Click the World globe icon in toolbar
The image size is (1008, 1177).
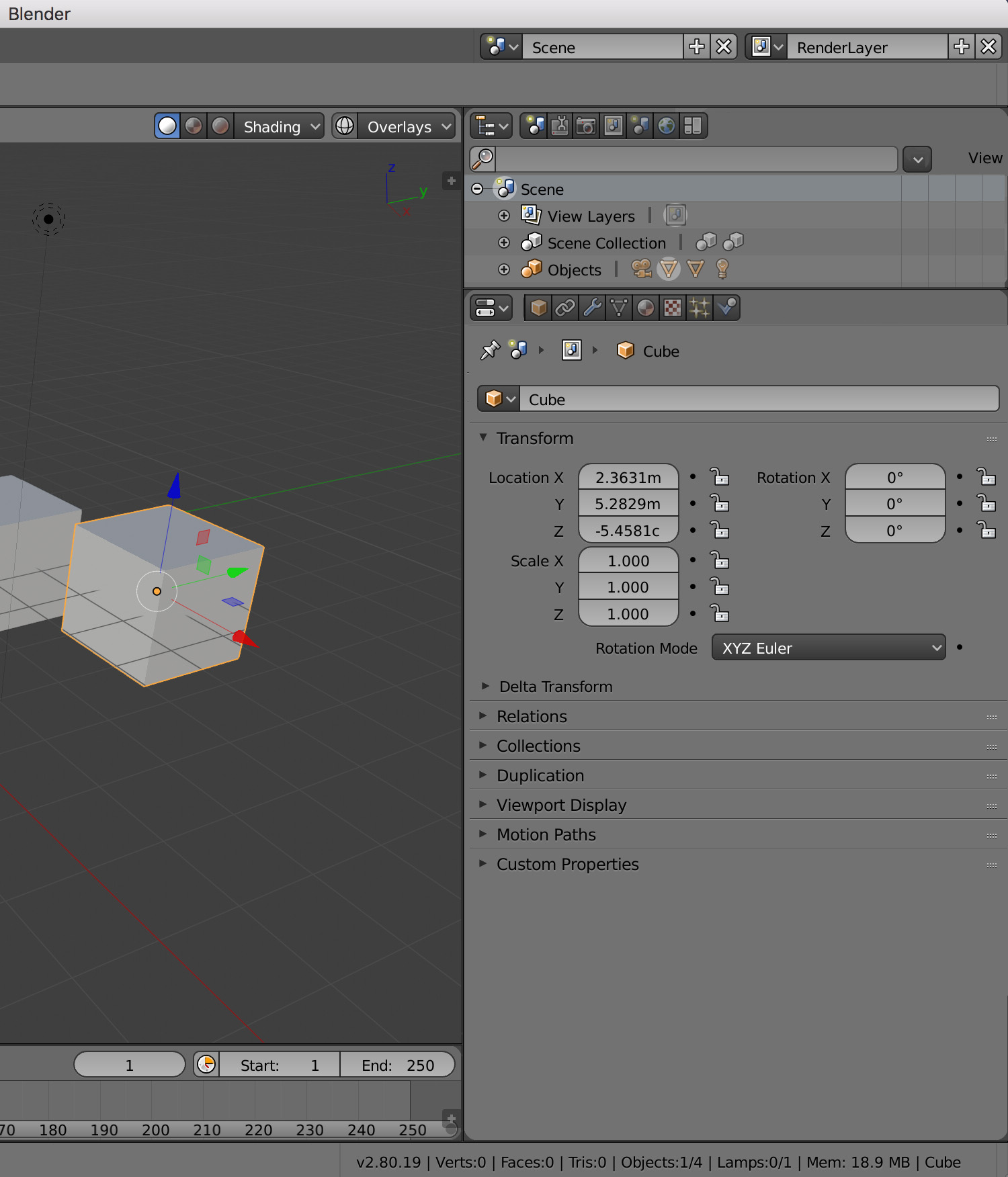click(667, 126)
